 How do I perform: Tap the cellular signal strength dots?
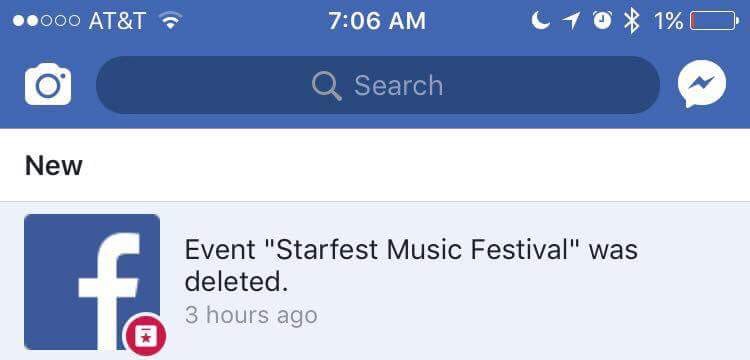coord(46,21)
